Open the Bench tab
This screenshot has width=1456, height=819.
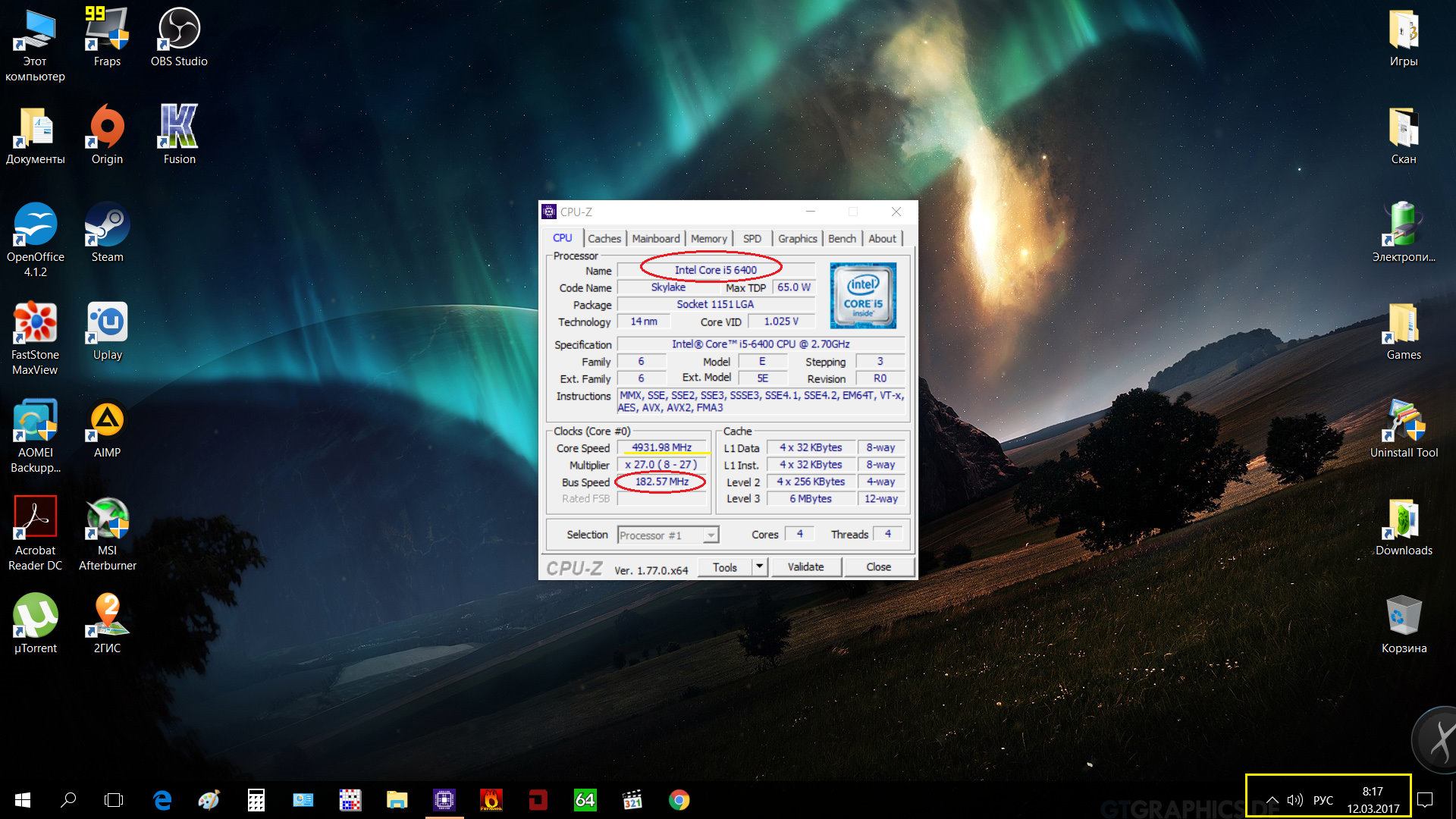coord(841,238)
